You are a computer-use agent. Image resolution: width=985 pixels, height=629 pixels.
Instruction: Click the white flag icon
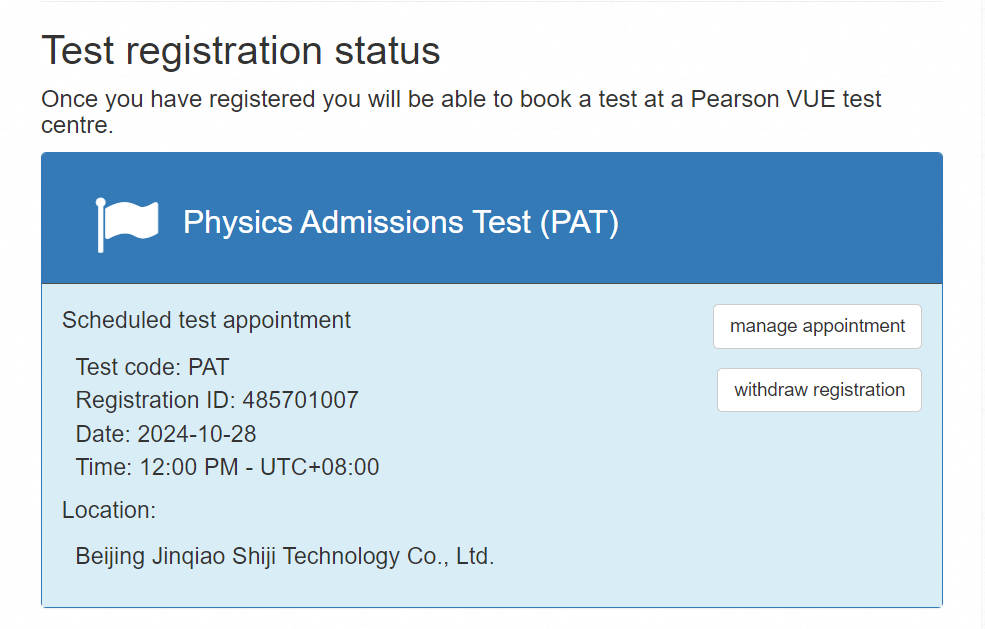pos(127,225)
